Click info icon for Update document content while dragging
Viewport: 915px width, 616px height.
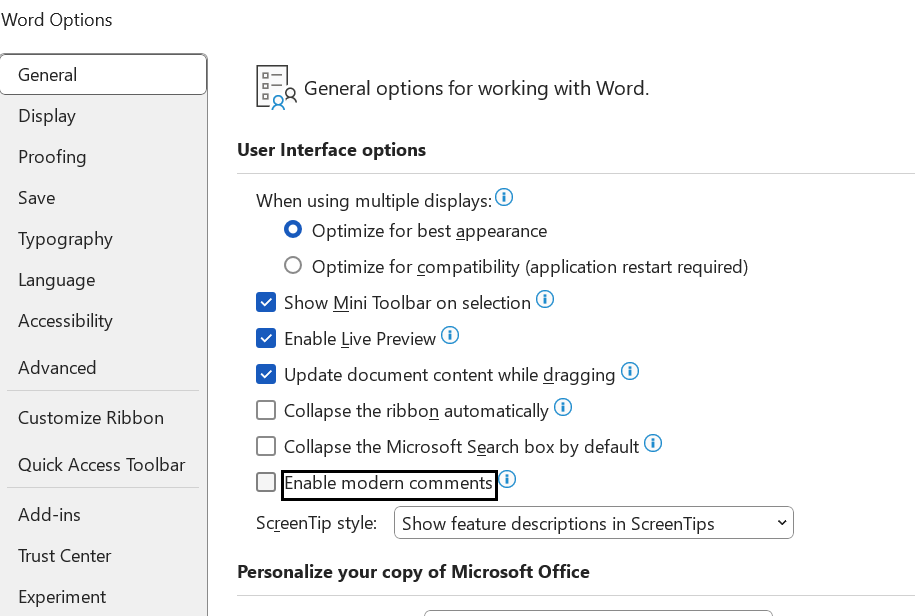(630, 372)
